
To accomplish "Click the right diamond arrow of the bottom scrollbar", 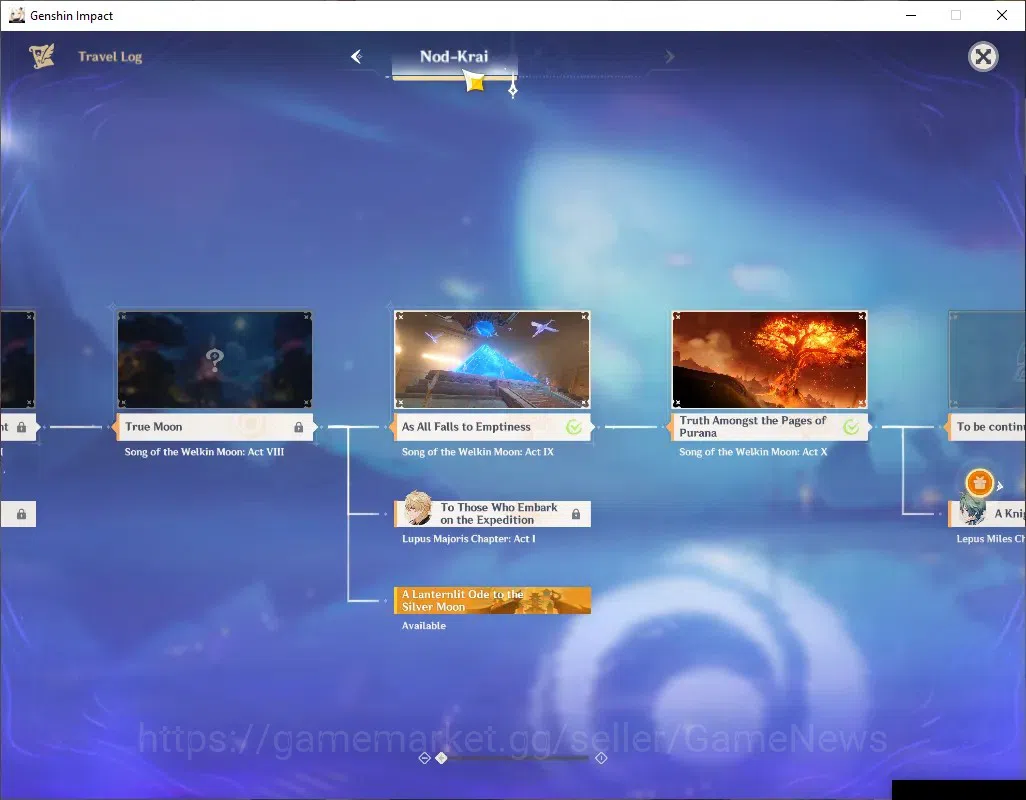I will pyautogui.click(x=601, y=758).
